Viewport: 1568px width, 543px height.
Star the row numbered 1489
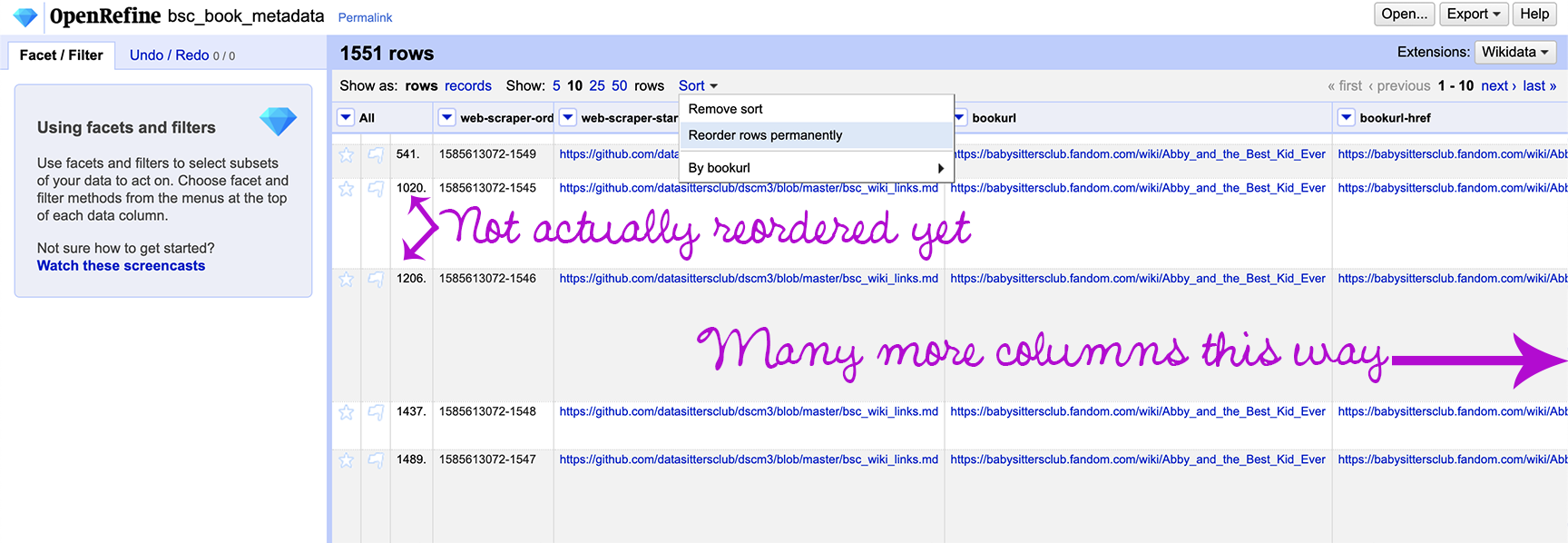[x=347, y=460]
